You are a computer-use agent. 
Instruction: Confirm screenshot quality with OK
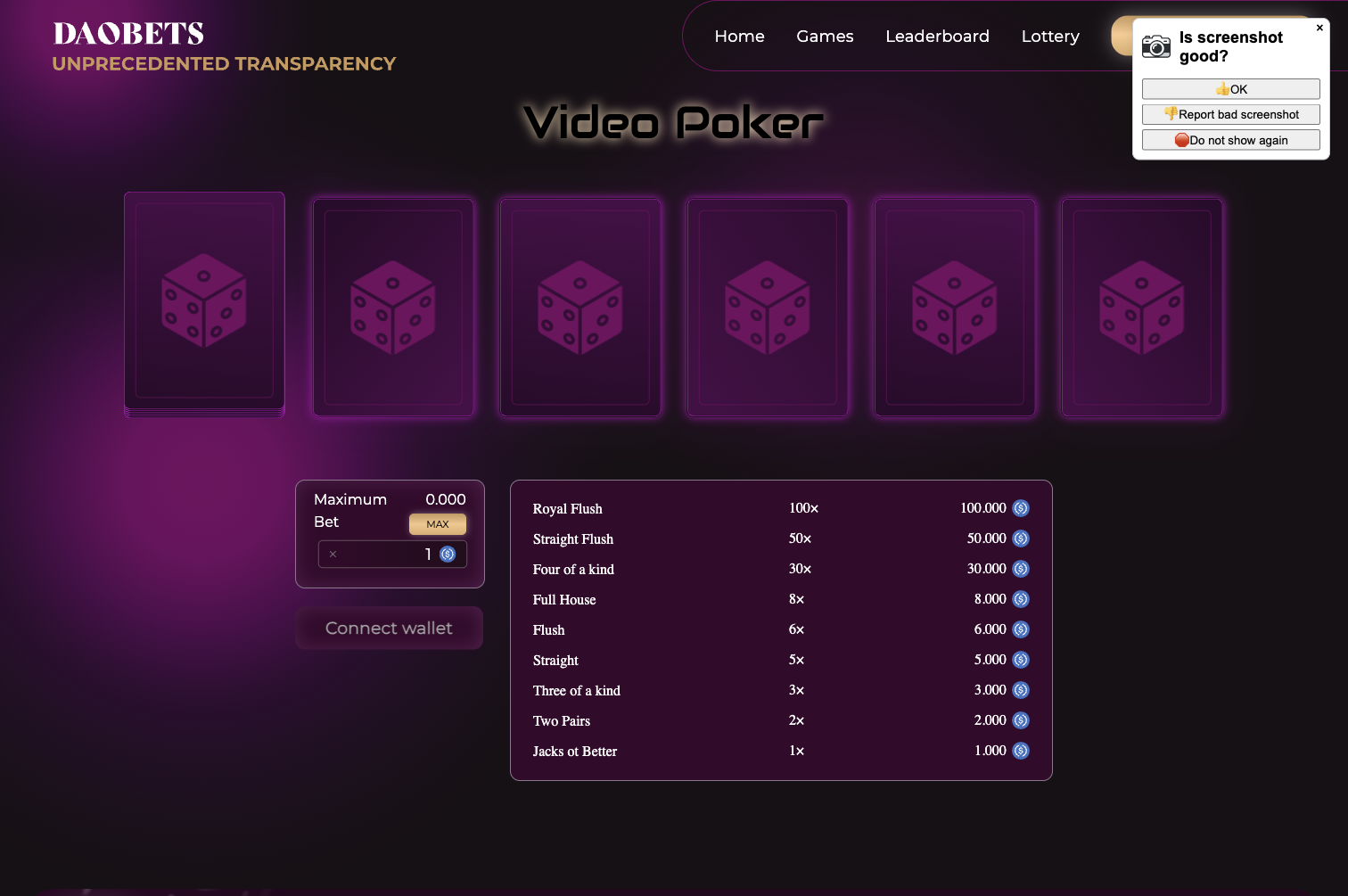1230,88
